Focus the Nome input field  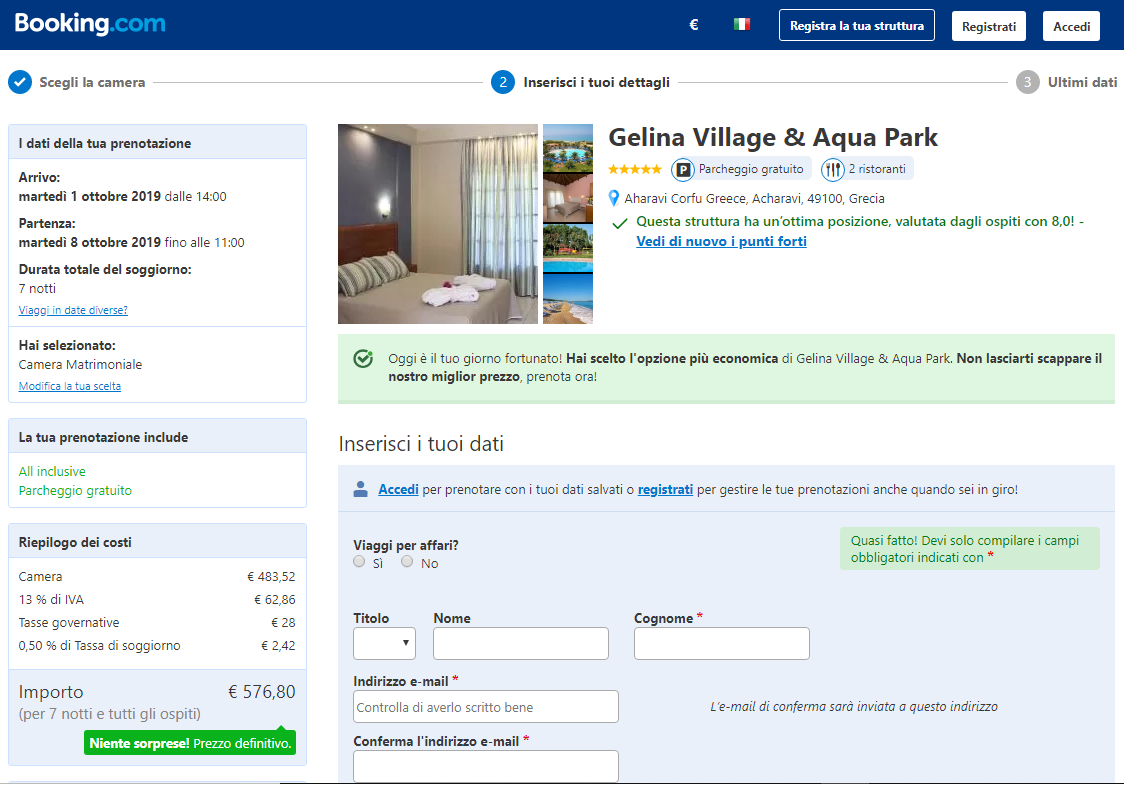click(x=520, y=644)
